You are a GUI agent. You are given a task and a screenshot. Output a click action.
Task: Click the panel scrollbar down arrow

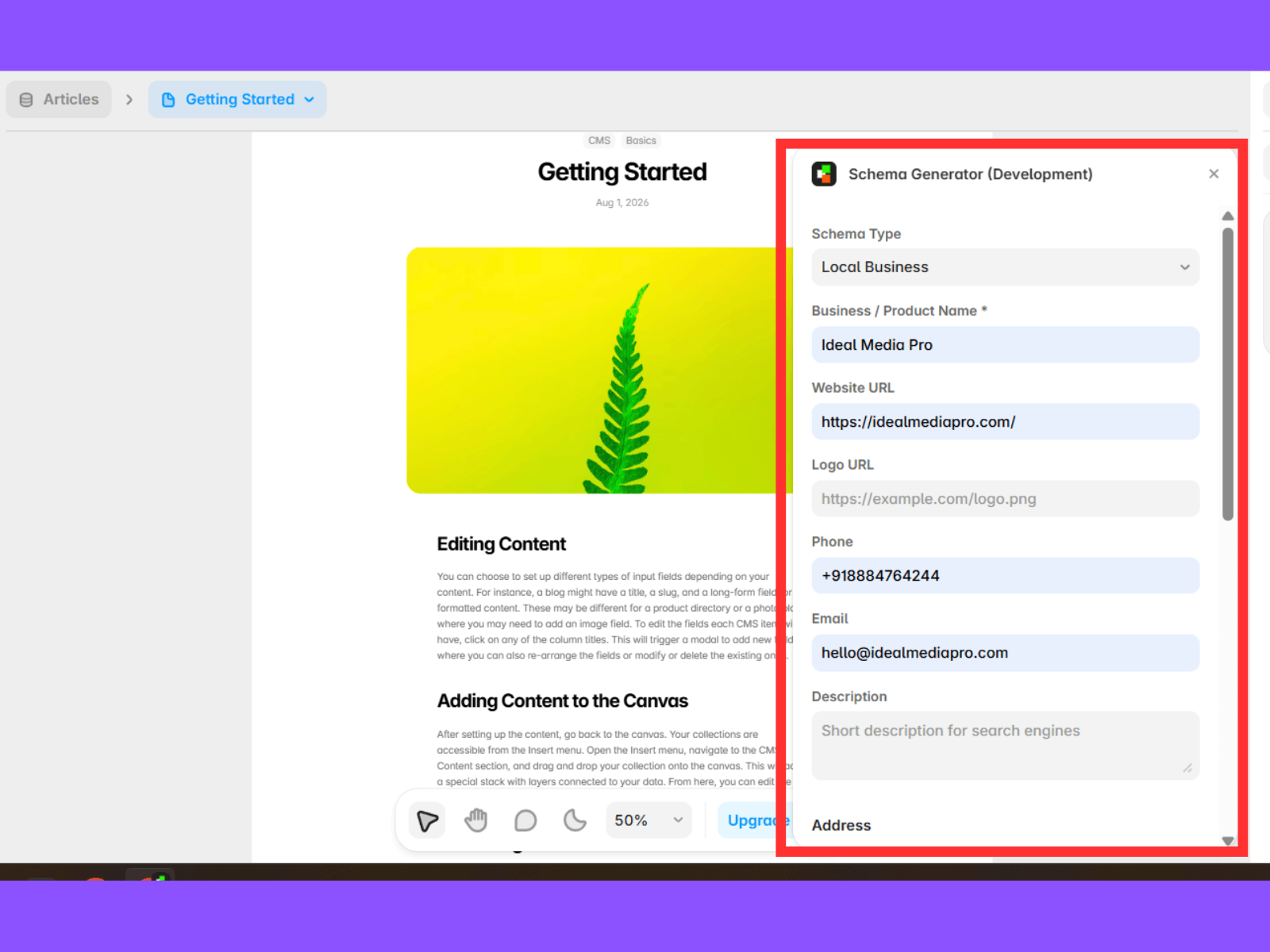click(1228, 841)
